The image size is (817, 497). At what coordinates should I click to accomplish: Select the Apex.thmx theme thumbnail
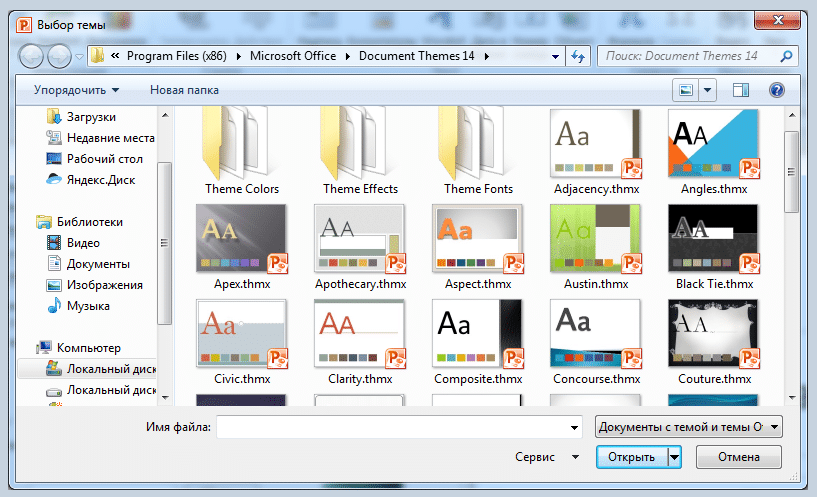[x=241, y=239]
